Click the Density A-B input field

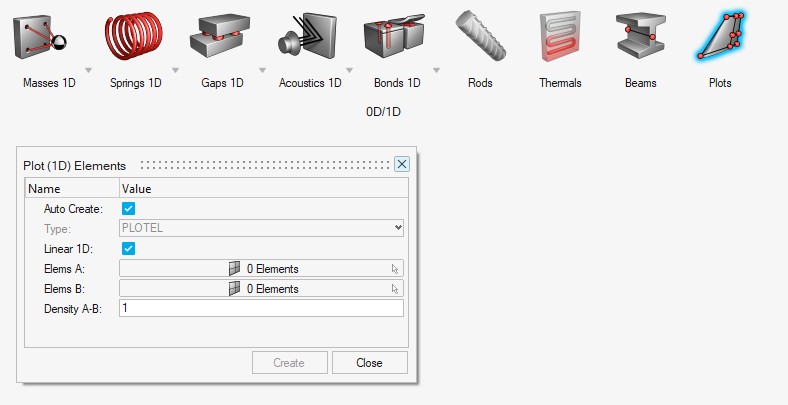(x=261, y=308)
